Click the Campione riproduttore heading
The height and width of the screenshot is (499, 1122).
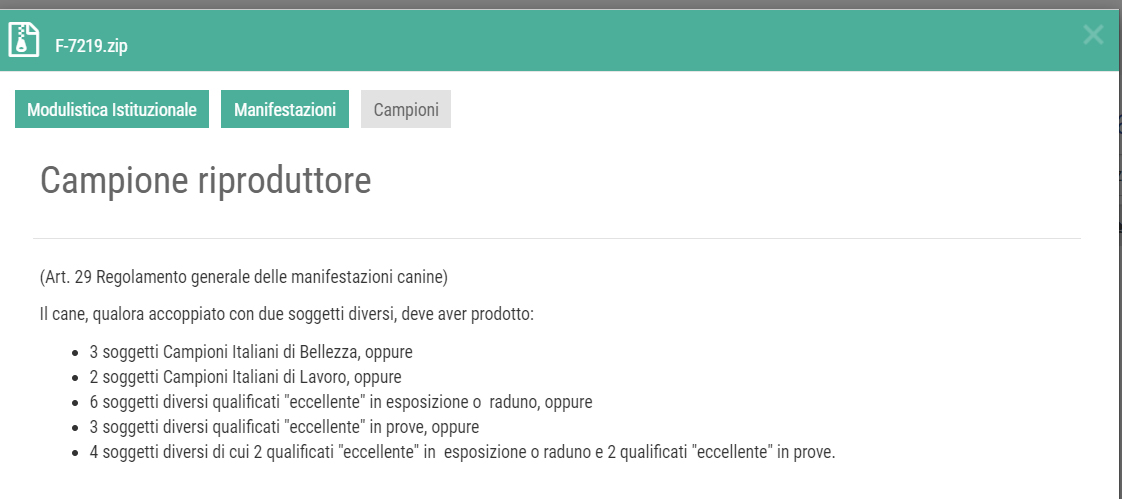tap(205, 180)
